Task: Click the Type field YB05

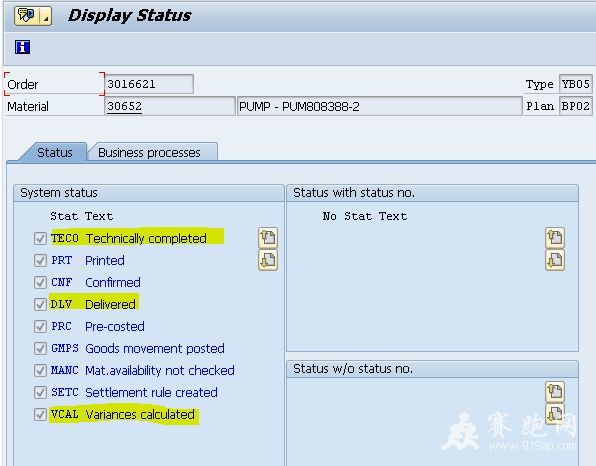Action: point(576,84)
